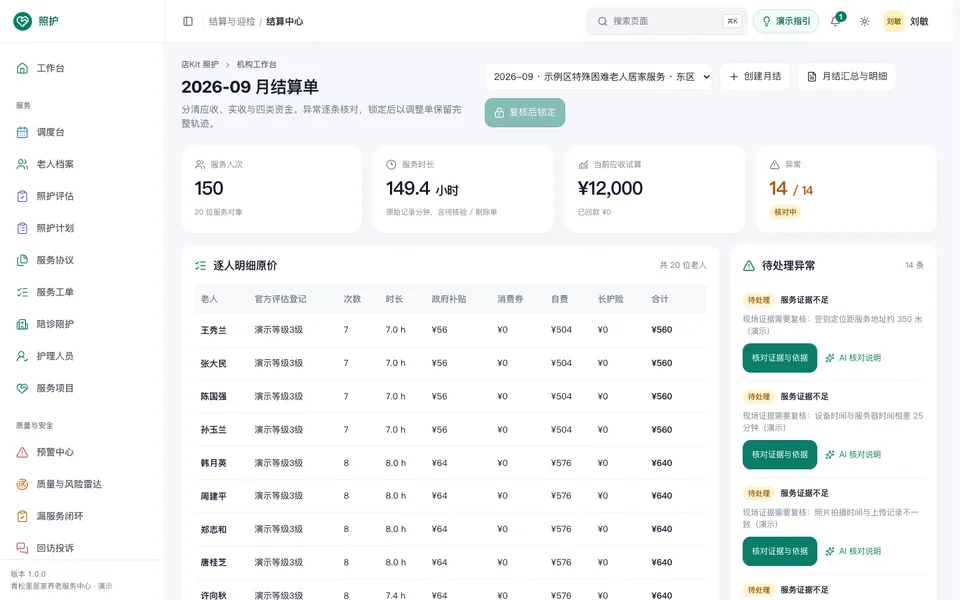
Task: Click 合计 column header
Action: [x=660, y=299]
